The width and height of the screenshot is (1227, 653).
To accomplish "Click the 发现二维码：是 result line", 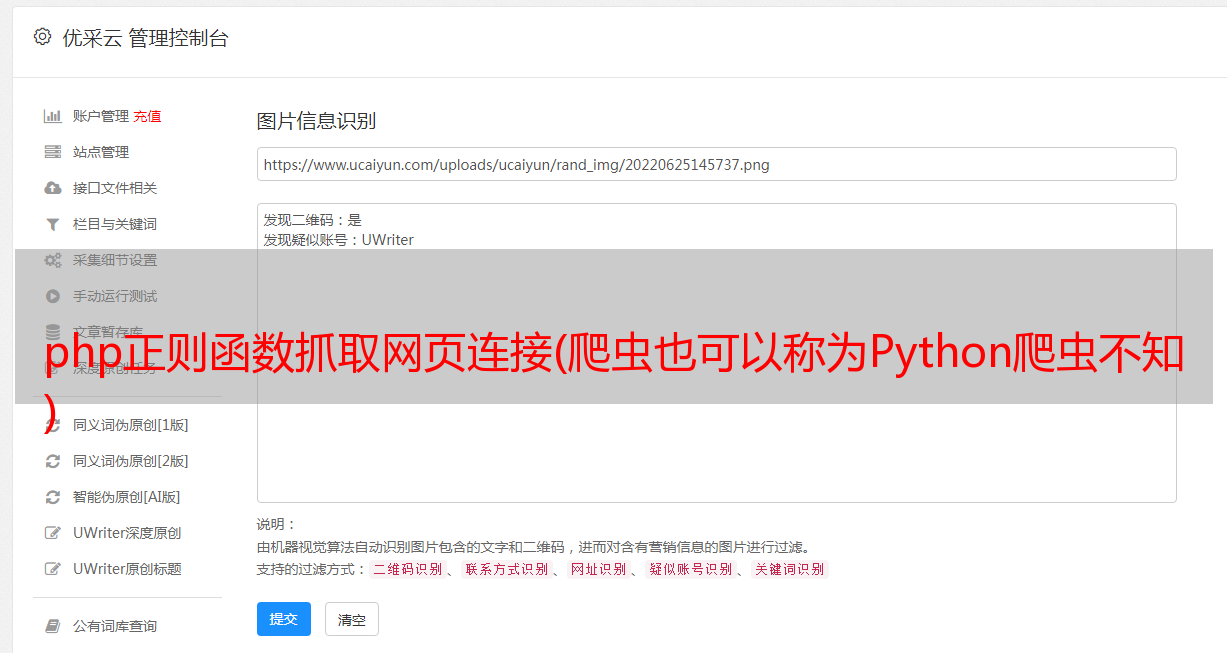I will pyautogui.click(x=313, y=220).
